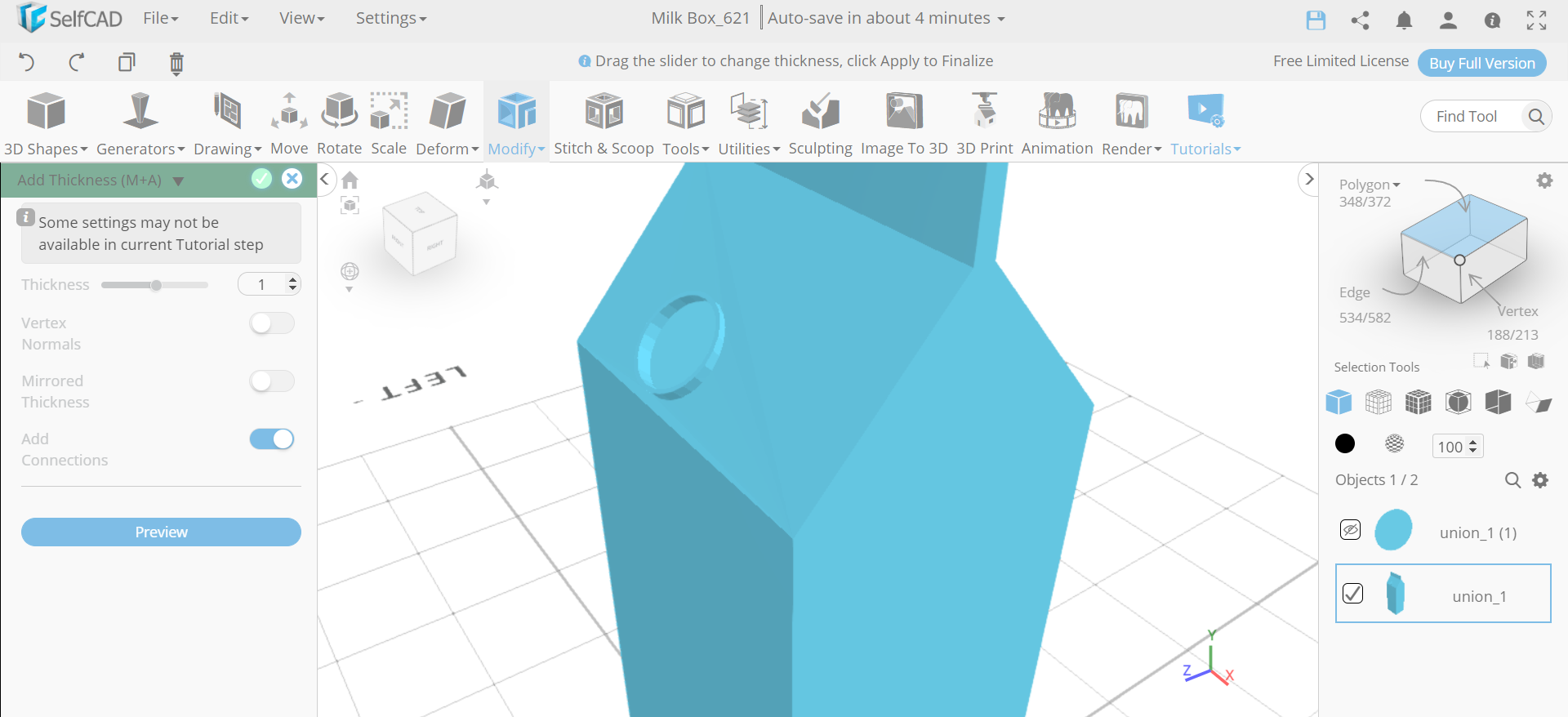Copy the selected object
Viewport: 1568px width, 717px height.
pyautogui.click(x=127, y=62)
